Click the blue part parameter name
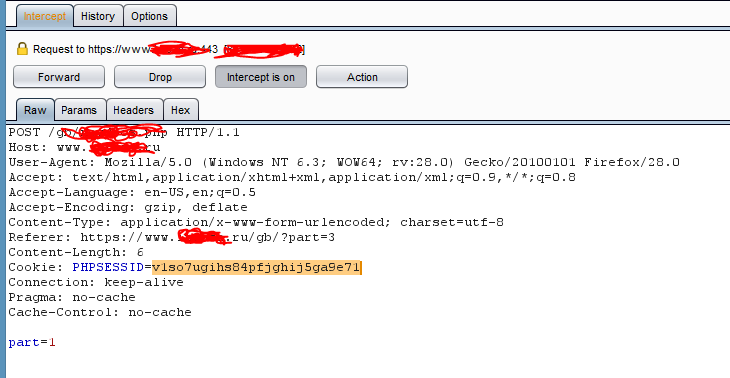 click(24, 343)
